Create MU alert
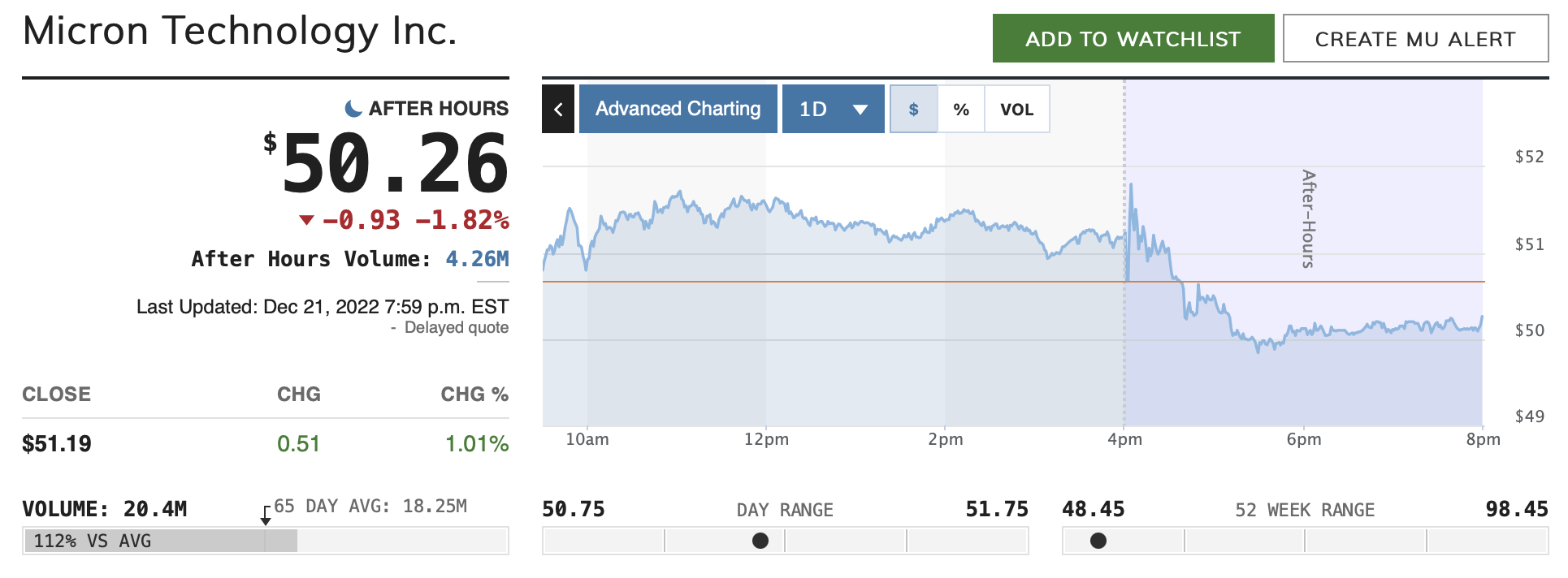1568x578 pixels. (x=1415, y=39)
